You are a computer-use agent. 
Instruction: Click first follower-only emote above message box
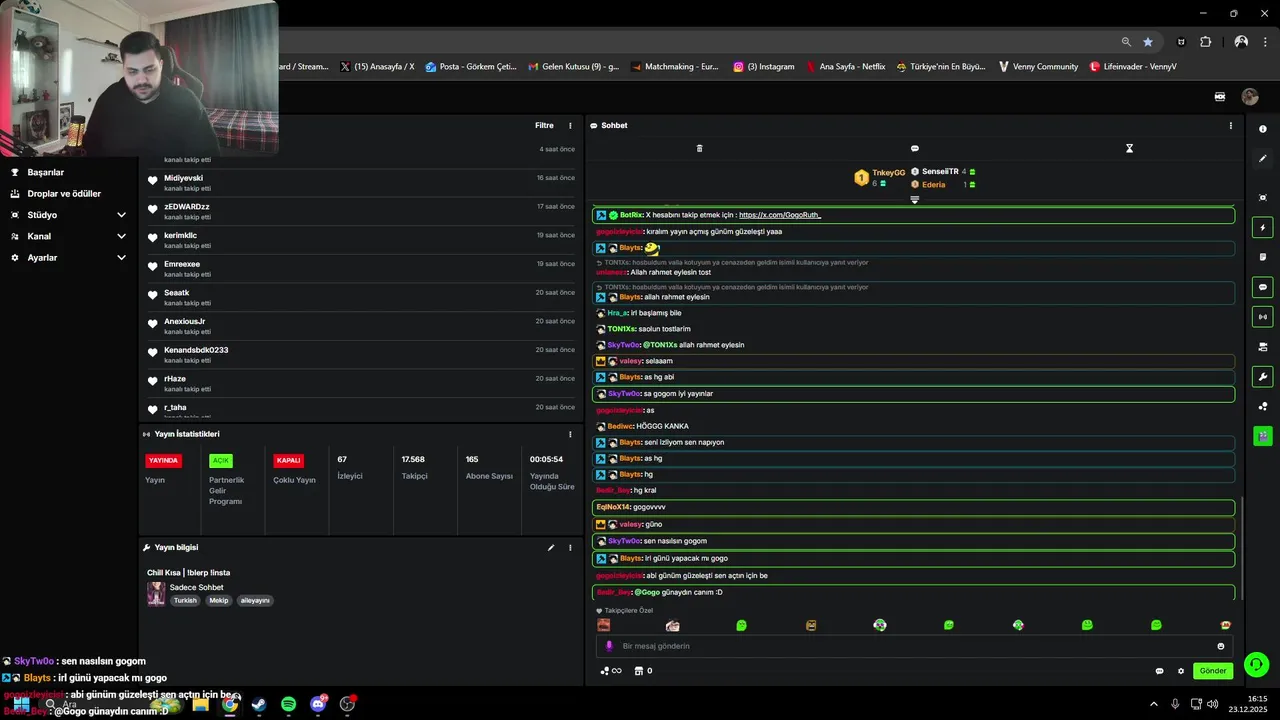604,625
